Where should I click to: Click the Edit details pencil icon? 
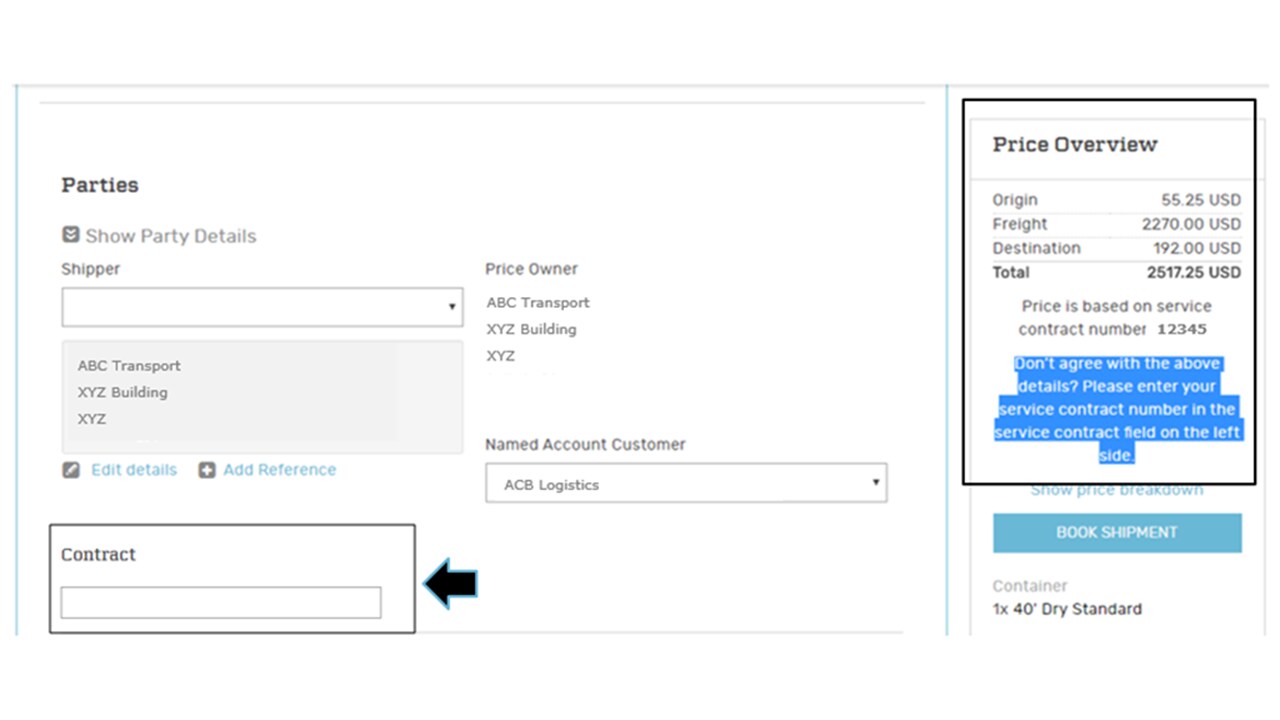tap(71, 470)
